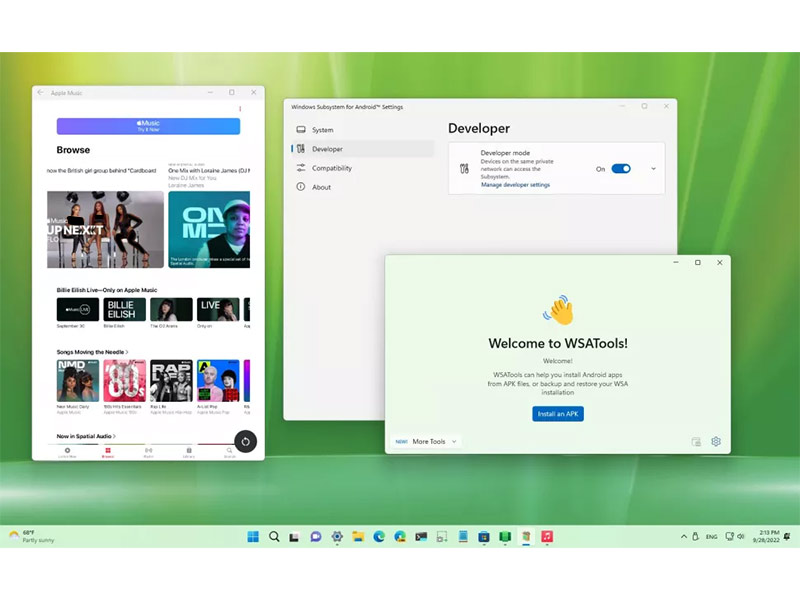Open the One Mix Loraine James artwork
Viewport: 800px width, 600px height.
click(x=209, y=230)
